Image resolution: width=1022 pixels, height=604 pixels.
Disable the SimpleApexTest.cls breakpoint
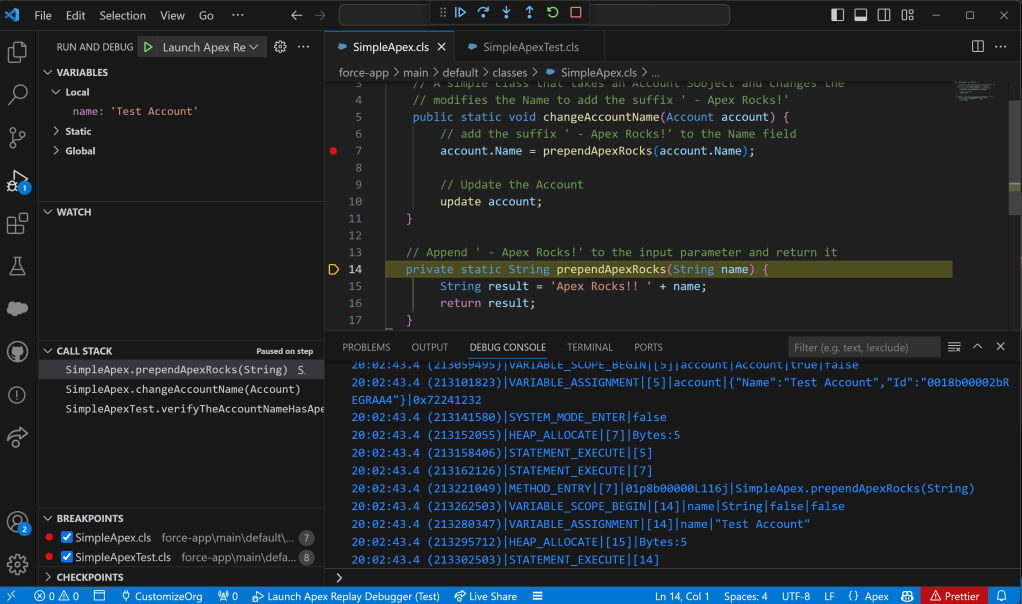[x=67, y=557]
